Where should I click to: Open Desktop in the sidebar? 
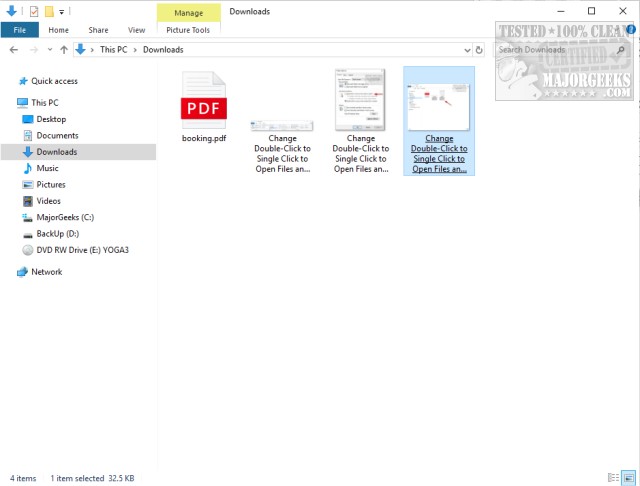click(x=51, y=119)
